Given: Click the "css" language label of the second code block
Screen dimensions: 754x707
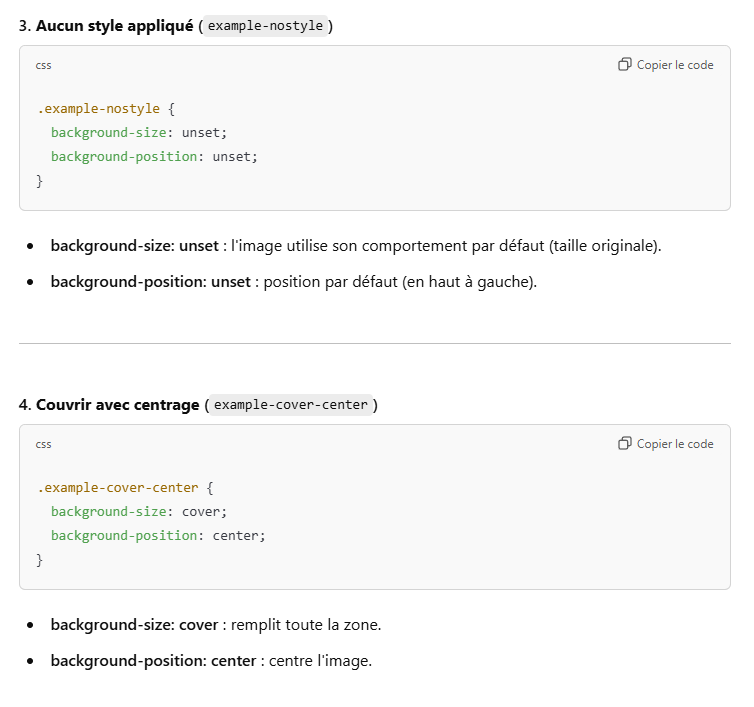Looking at the screenshot, I should coord(43,444).
